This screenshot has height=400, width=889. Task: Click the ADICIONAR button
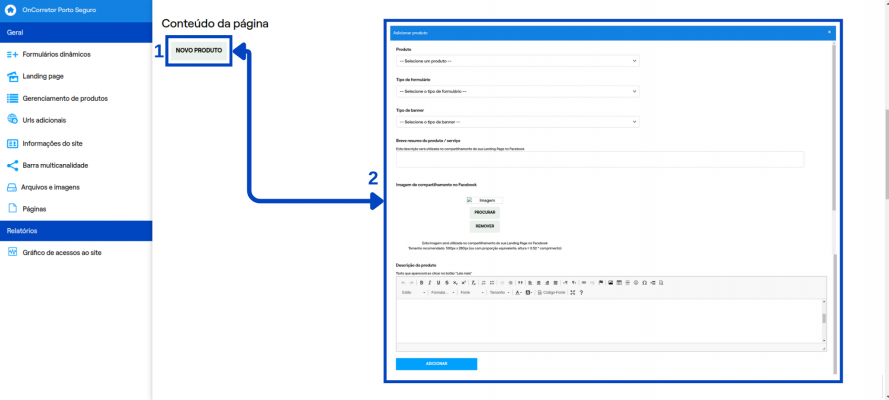coord(437,364)
